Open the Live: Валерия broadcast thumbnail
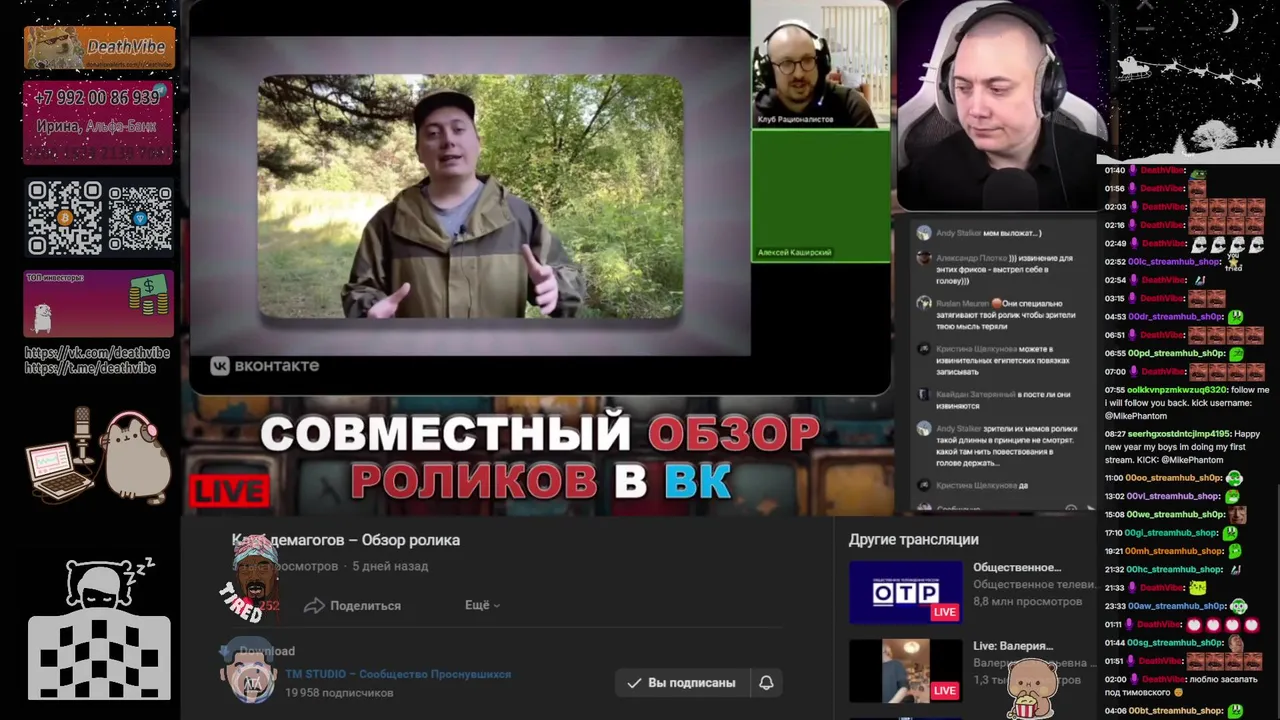This screenshot has width=1280, height=720. pyautogui.click(x=905, y=671)
